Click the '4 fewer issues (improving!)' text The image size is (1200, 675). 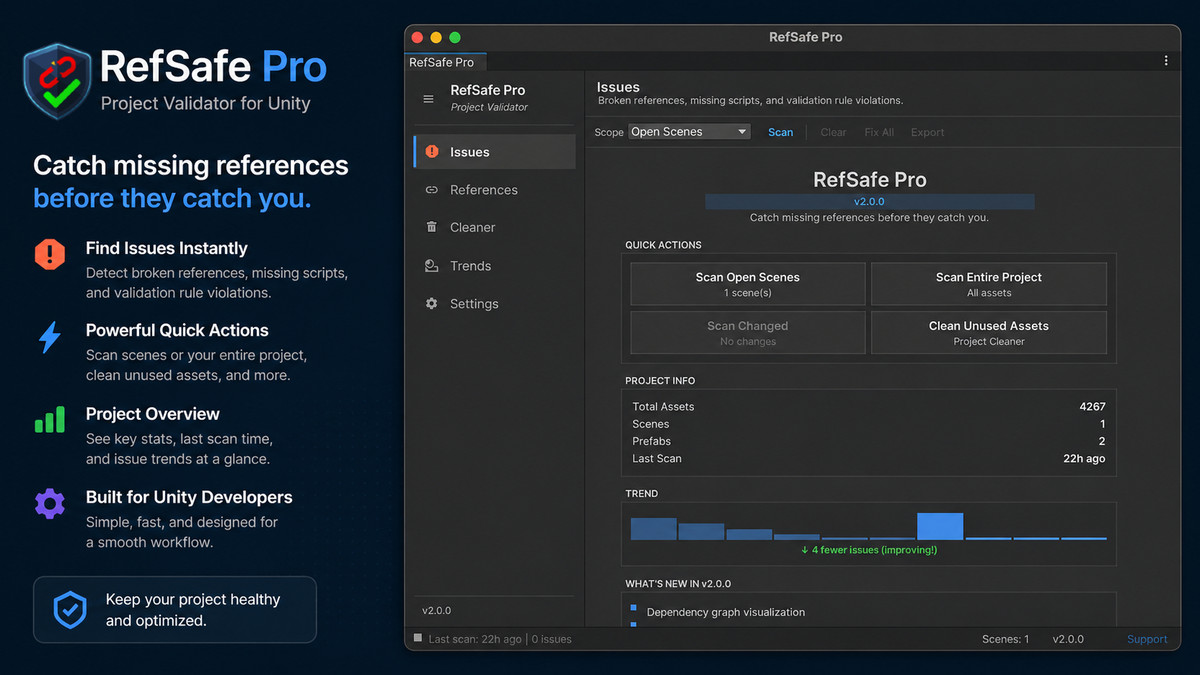(x=869, y=550)
